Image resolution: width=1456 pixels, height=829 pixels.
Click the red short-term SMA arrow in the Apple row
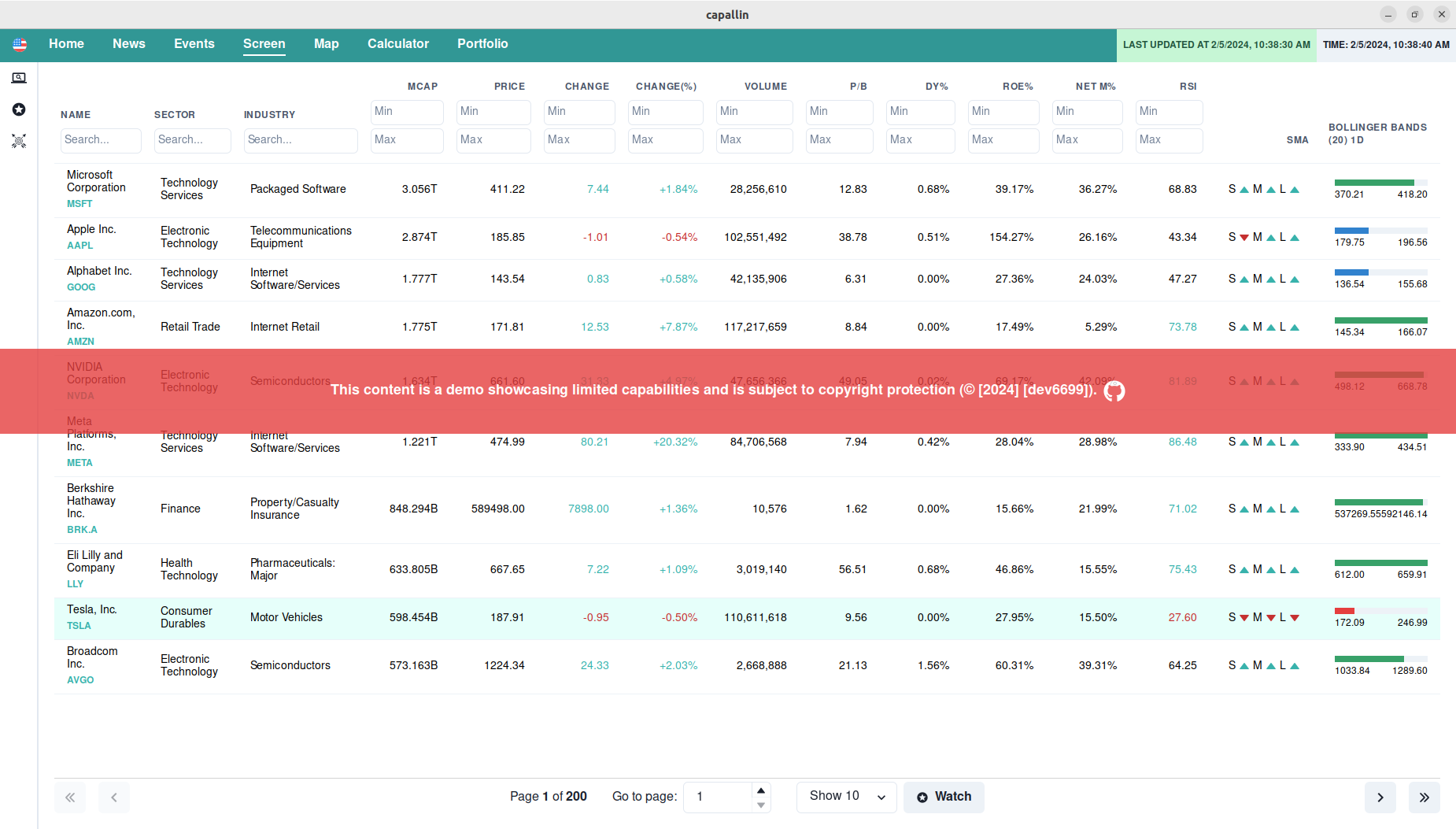(1244, 238)
